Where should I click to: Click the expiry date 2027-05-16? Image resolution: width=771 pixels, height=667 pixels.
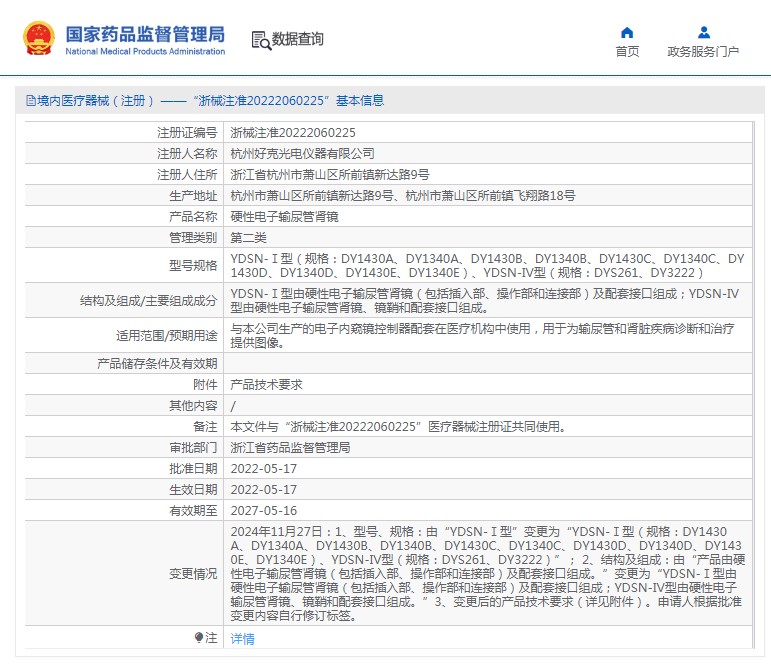pos(263,510)
